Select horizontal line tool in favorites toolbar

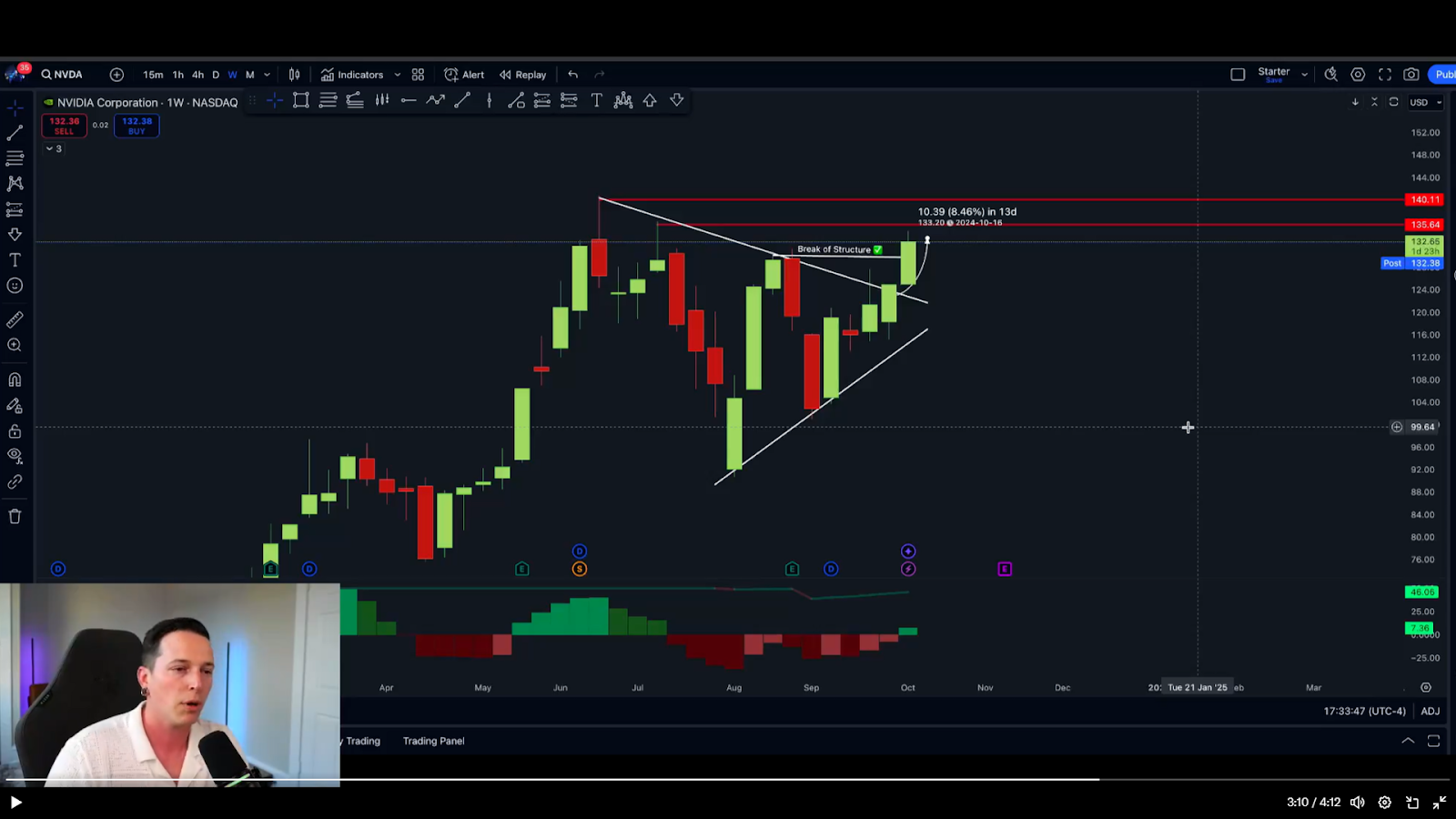pos(409,101)
